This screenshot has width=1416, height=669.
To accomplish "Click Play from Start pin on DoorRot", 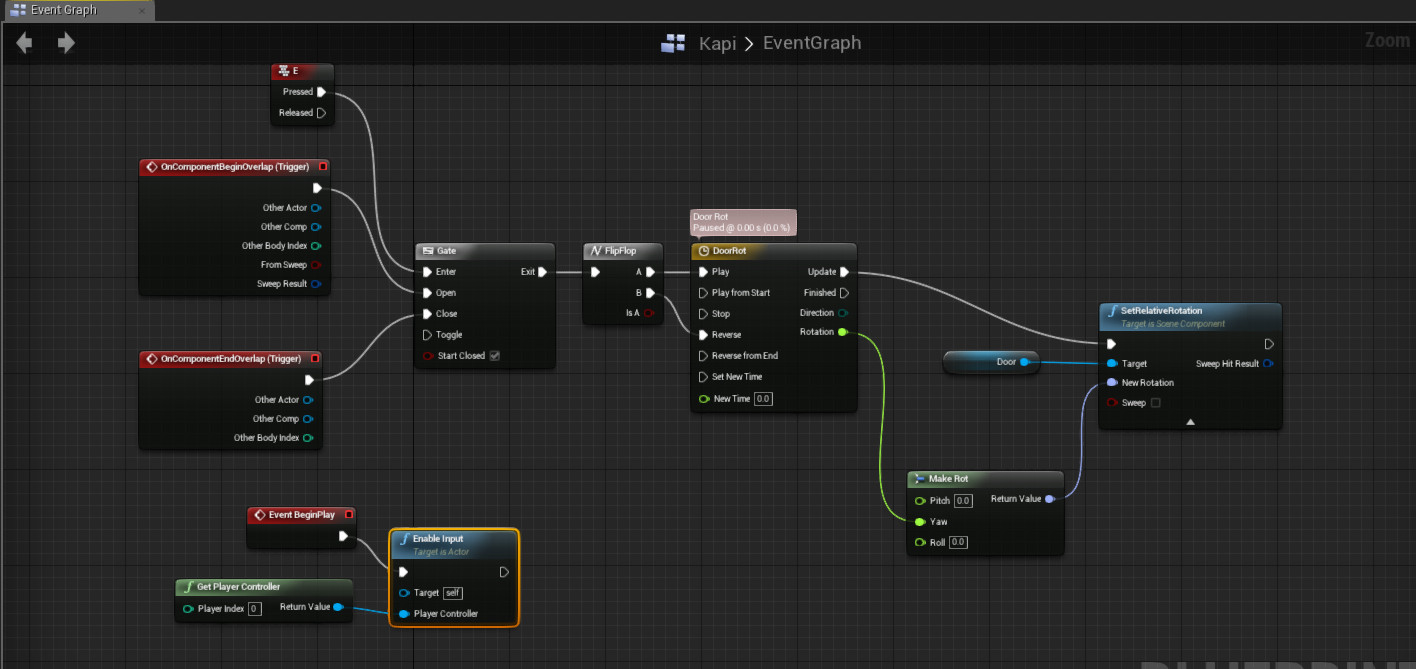I will pyautogui.click(x=704, y=293).
